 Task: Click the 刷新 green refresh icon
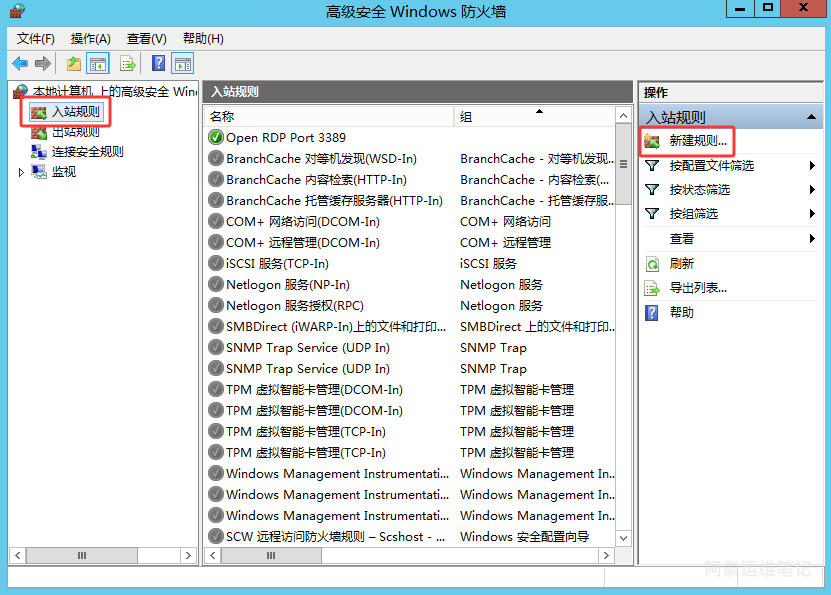pyautogui.click(x=652, y=264)
